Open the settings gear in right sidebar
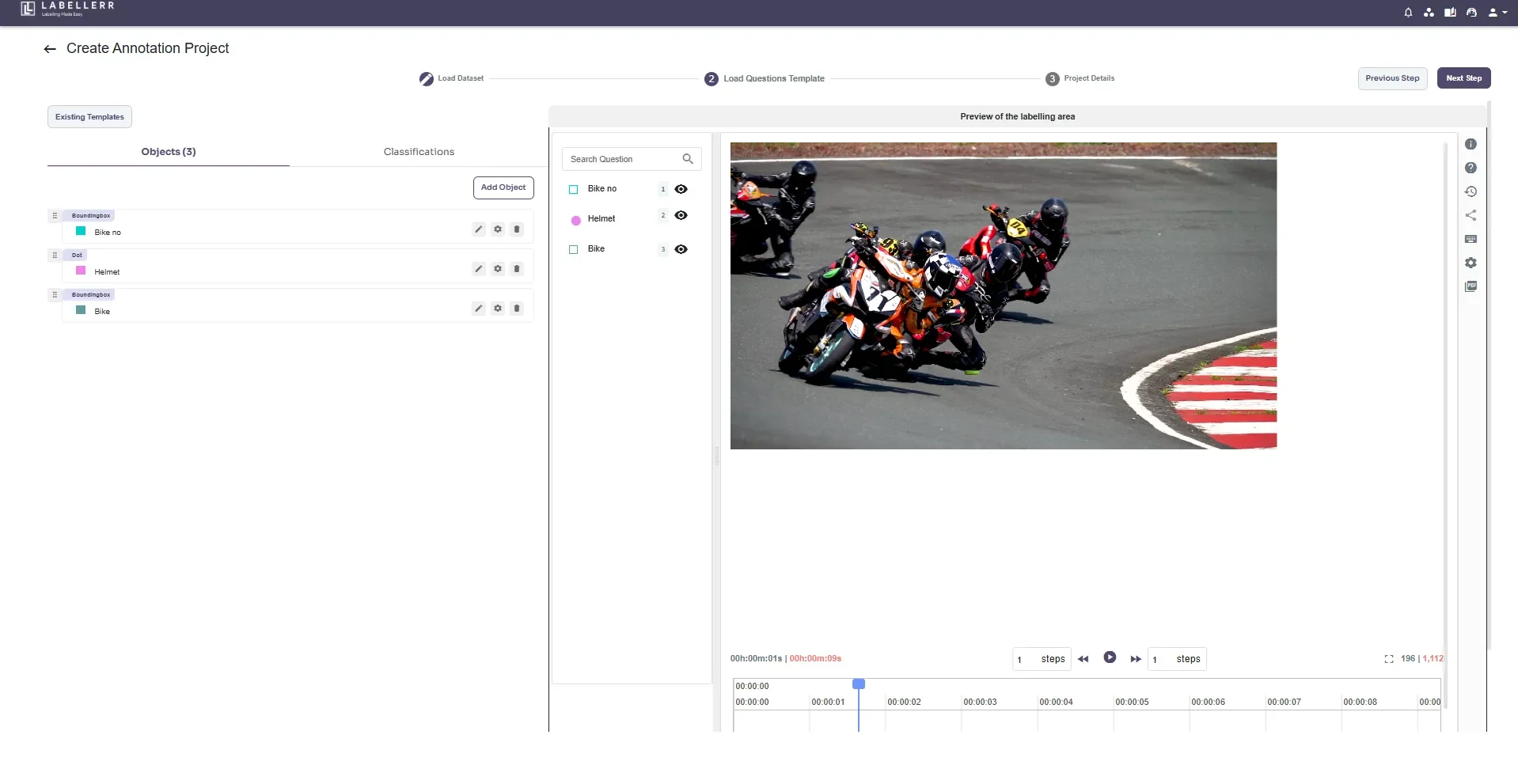The height and width of the screenshot is (784, 1518). [x=1471, y=263]
